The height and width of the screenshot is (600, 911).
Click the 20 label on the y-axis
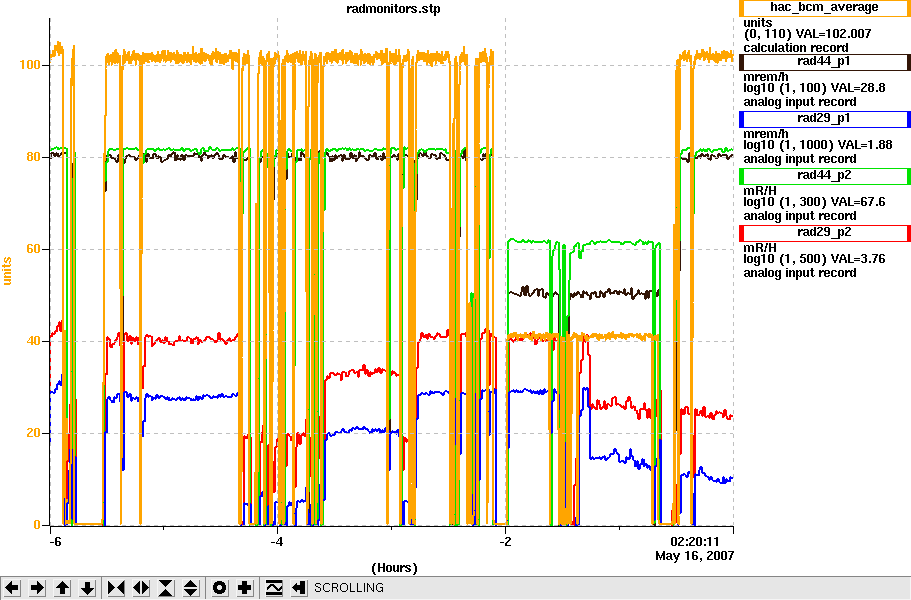33,433
